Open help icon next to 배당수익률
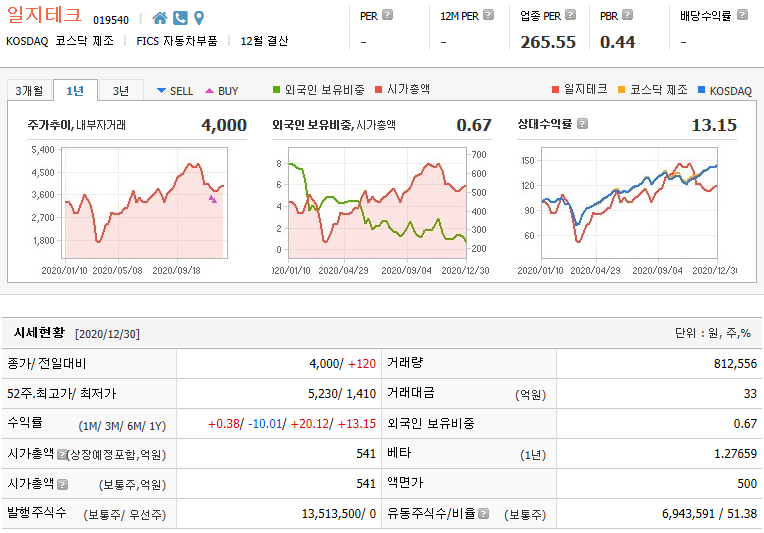Image resolution: width=764 pixels, height=533 pixels. [x=742, y=15]
